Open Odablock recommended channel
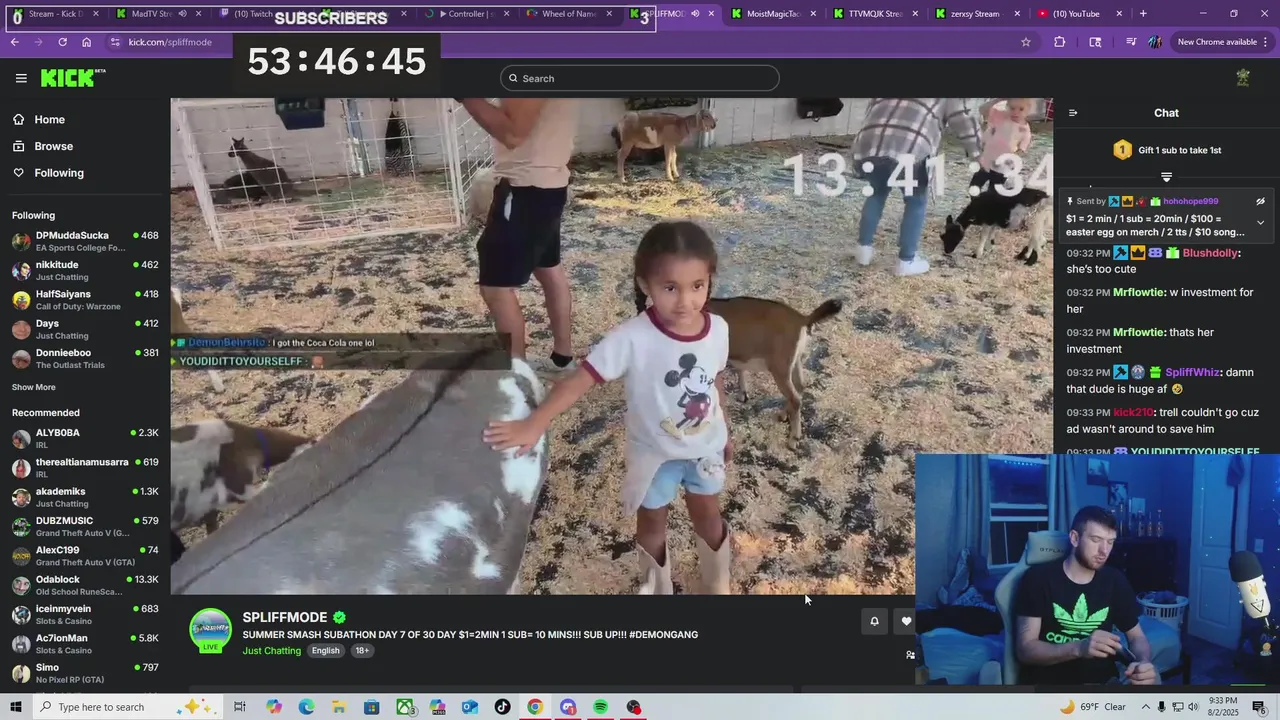The width and height of the screenshot is (1280, 720). click(x=85, y=585)
